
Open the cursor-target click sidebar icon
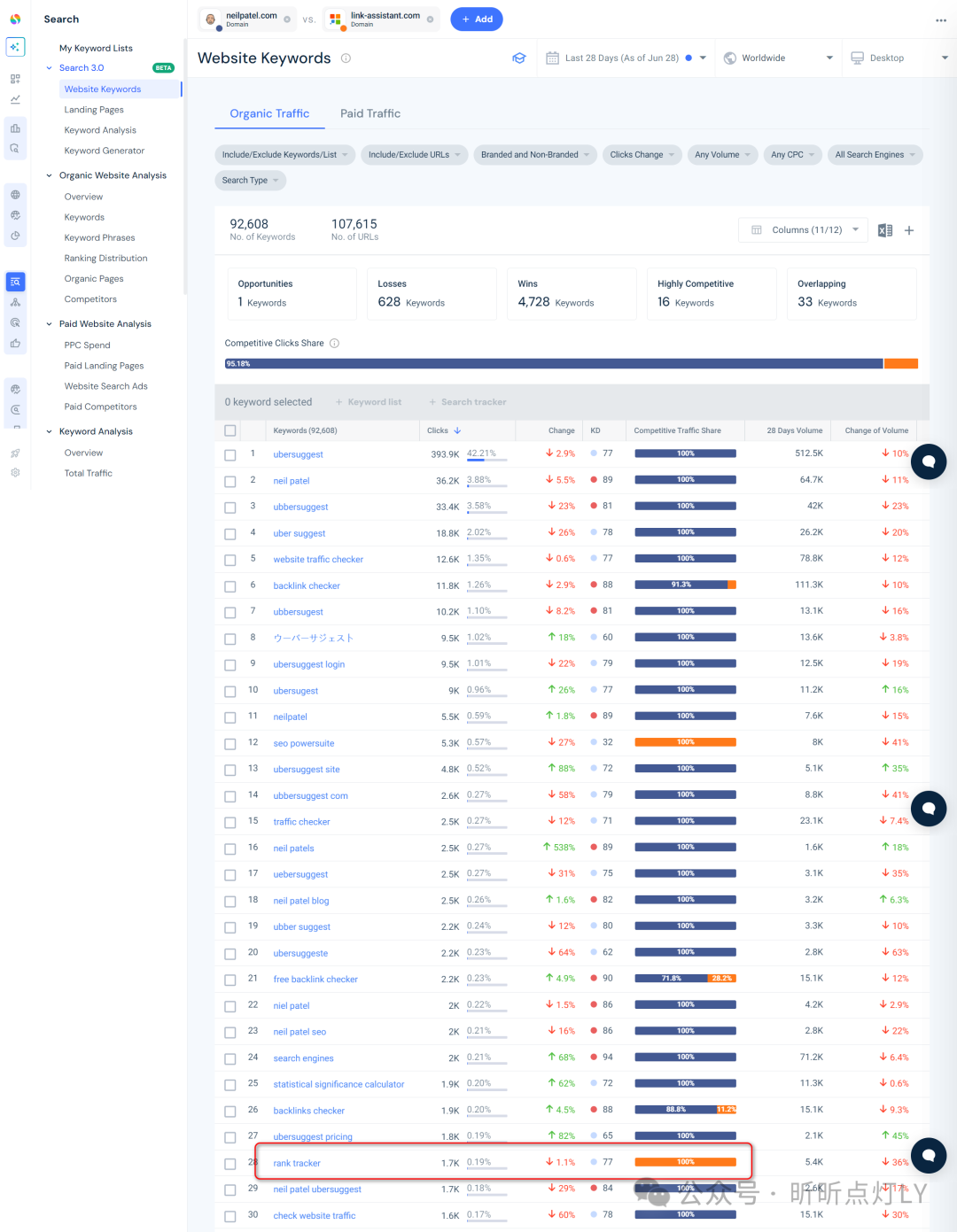pyautogui.click(x=15, y=322)
